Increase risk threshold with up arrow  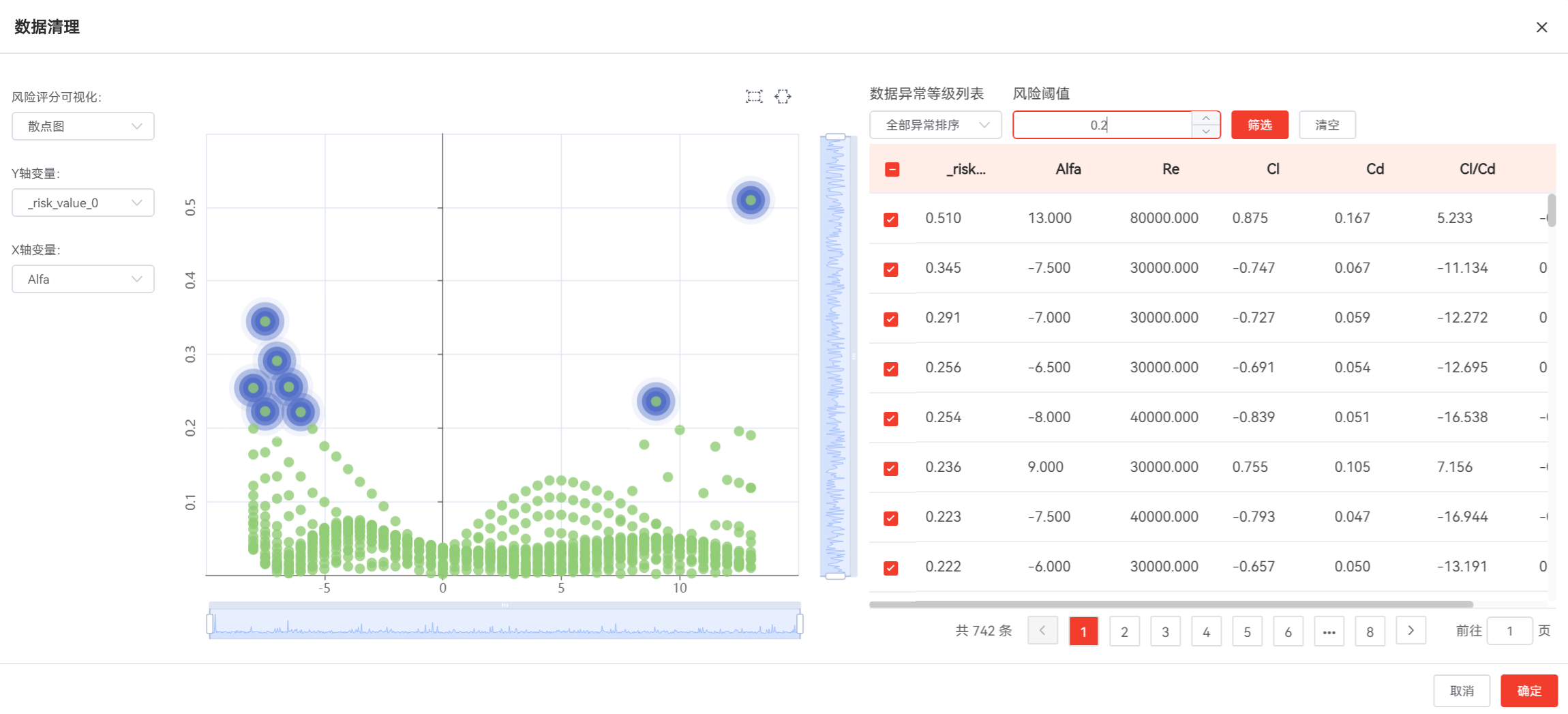click(x=1206, y=118)
